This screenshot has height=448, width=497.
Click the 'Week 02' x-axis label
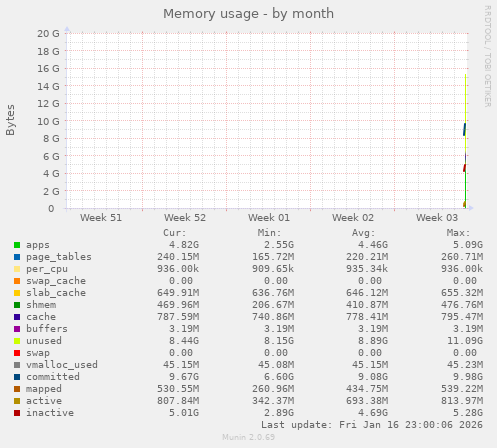[x=353, y=218]
